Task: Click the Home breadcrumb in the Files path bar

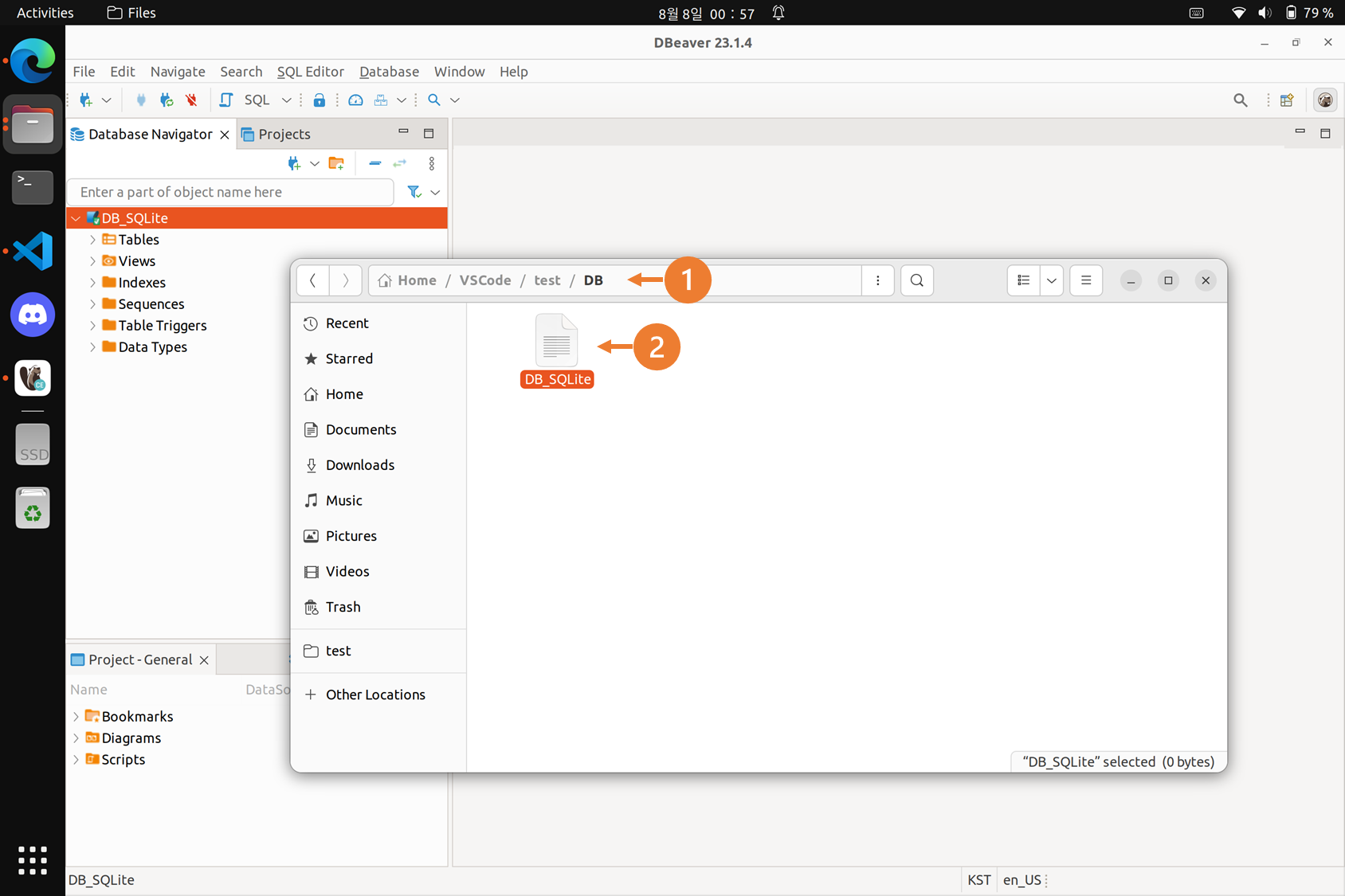Action: (x=407, y=280)
